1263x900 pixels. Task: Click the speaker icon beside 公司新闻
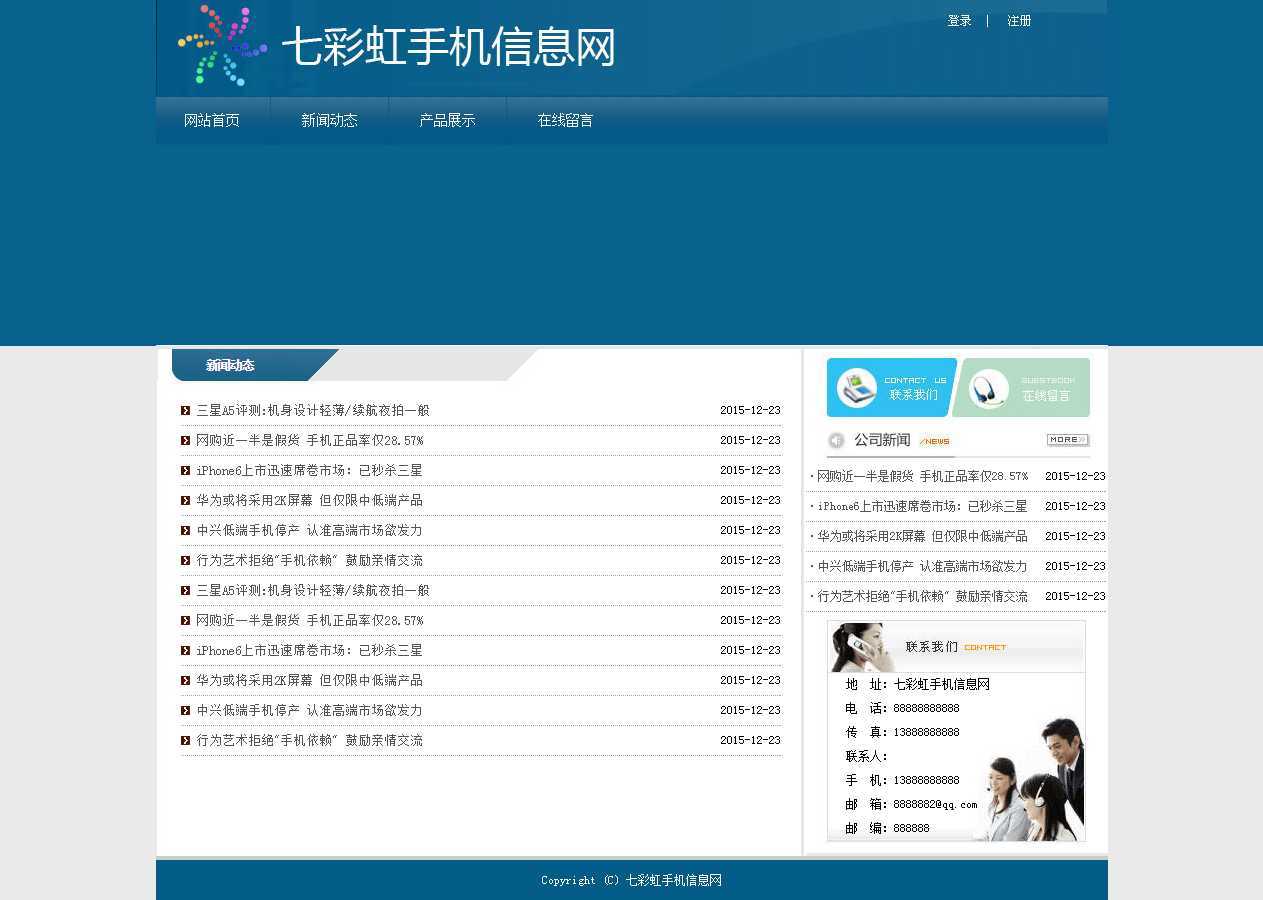[x=836, y=440]
